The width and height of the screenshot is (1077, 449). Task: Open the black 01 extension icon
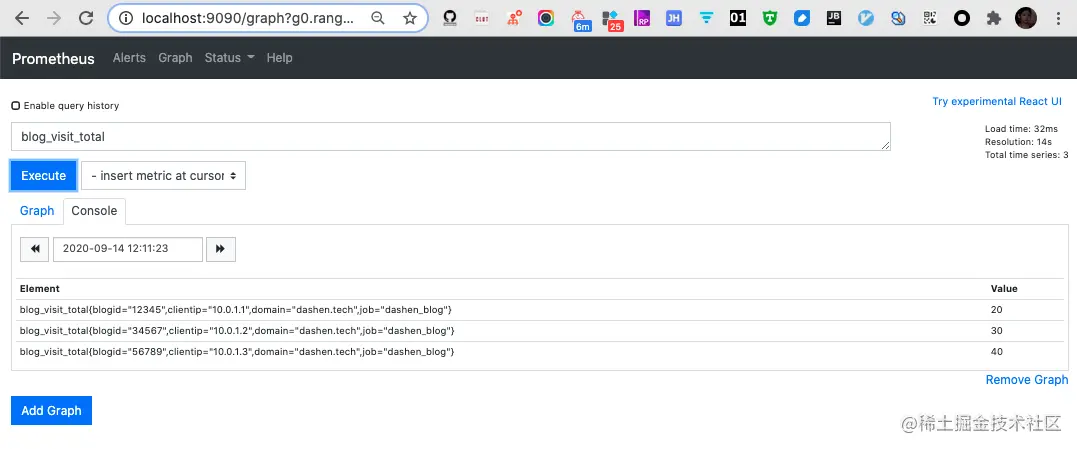(738, 19)
